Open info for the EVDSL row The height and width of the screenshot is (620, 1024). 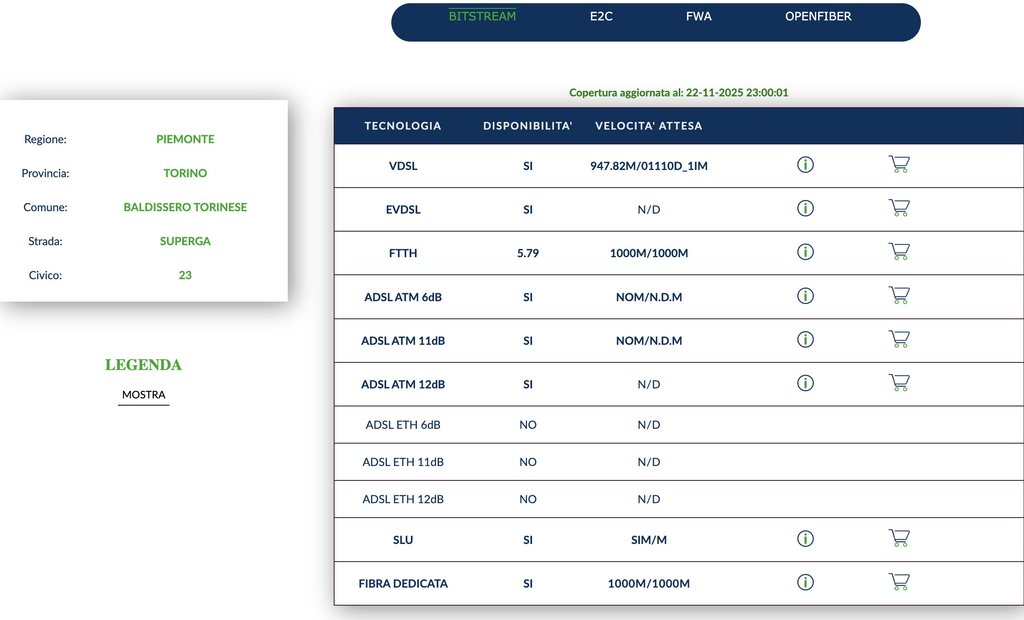click(805, 208)
